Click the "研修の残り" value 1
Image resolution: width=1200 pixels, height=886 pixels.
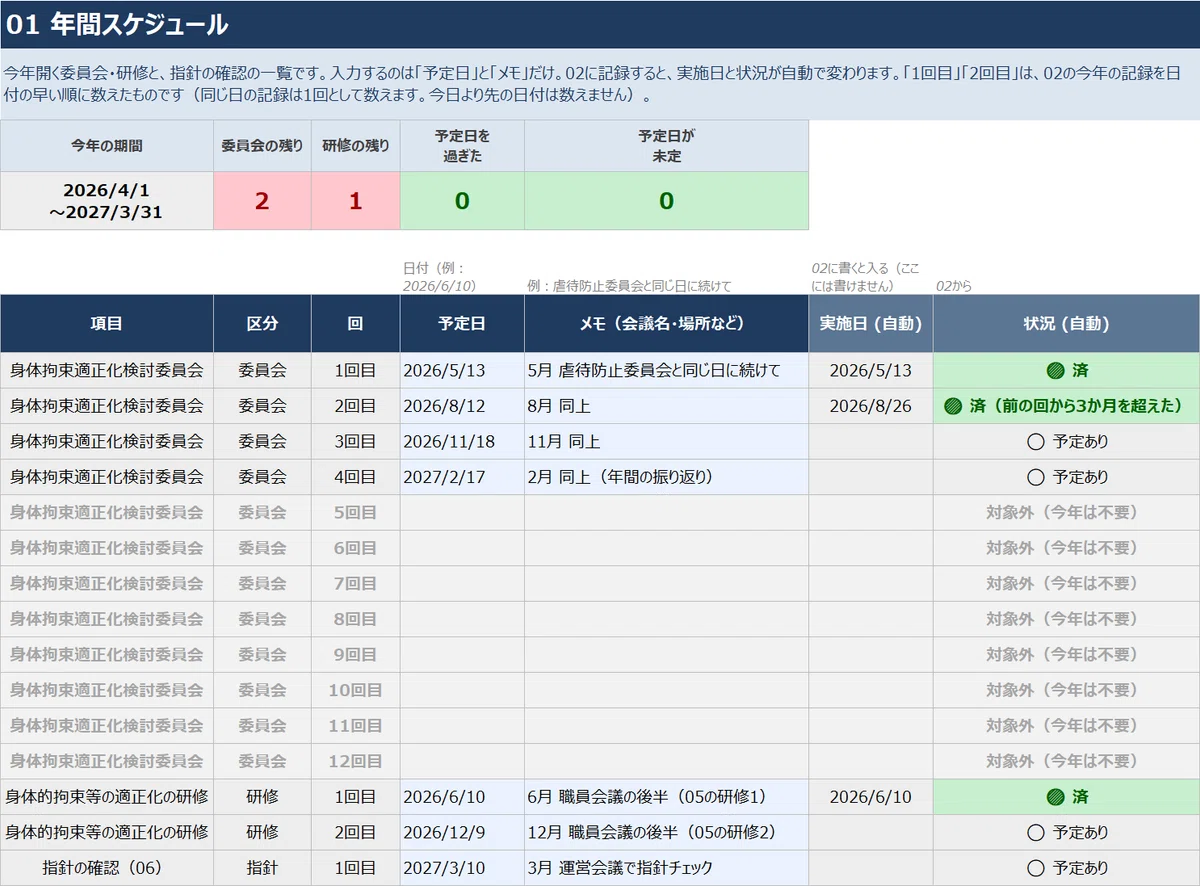pos(355,201)
